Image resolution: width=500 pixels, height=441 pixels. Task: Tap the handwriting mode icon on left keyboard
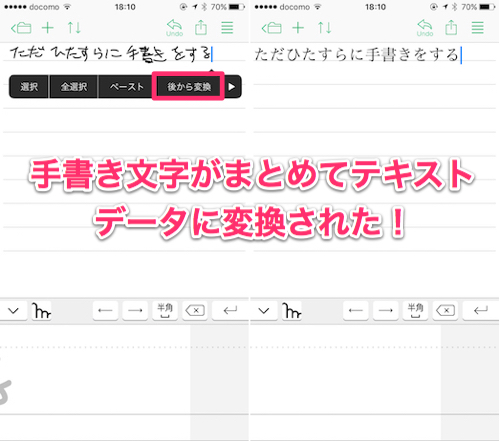pyautogui.click(x=41, y=311)
